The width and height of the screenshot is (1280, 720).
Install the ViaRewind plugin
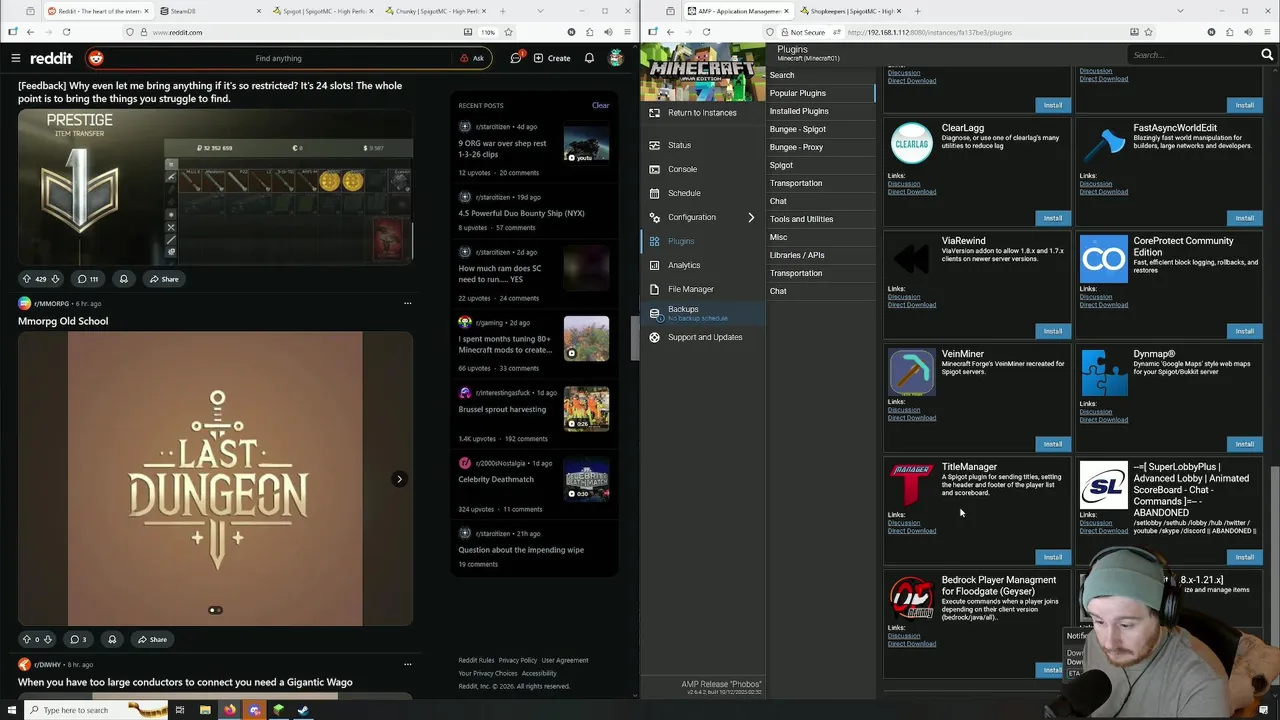[1053, 331]
